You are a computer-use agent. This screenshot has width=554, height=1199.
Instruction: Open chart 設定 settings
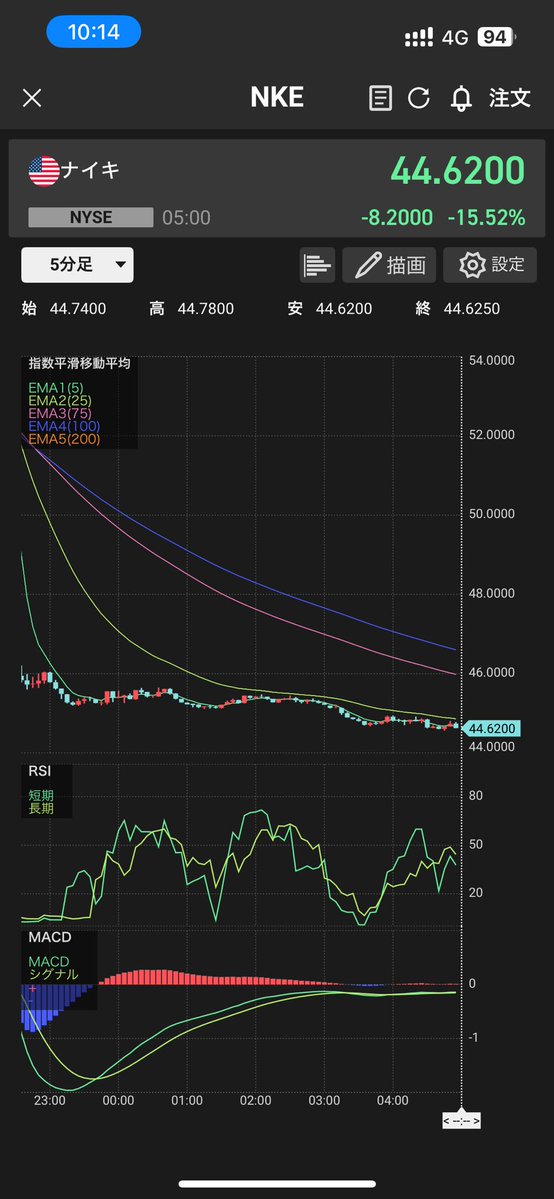point(490,265)
